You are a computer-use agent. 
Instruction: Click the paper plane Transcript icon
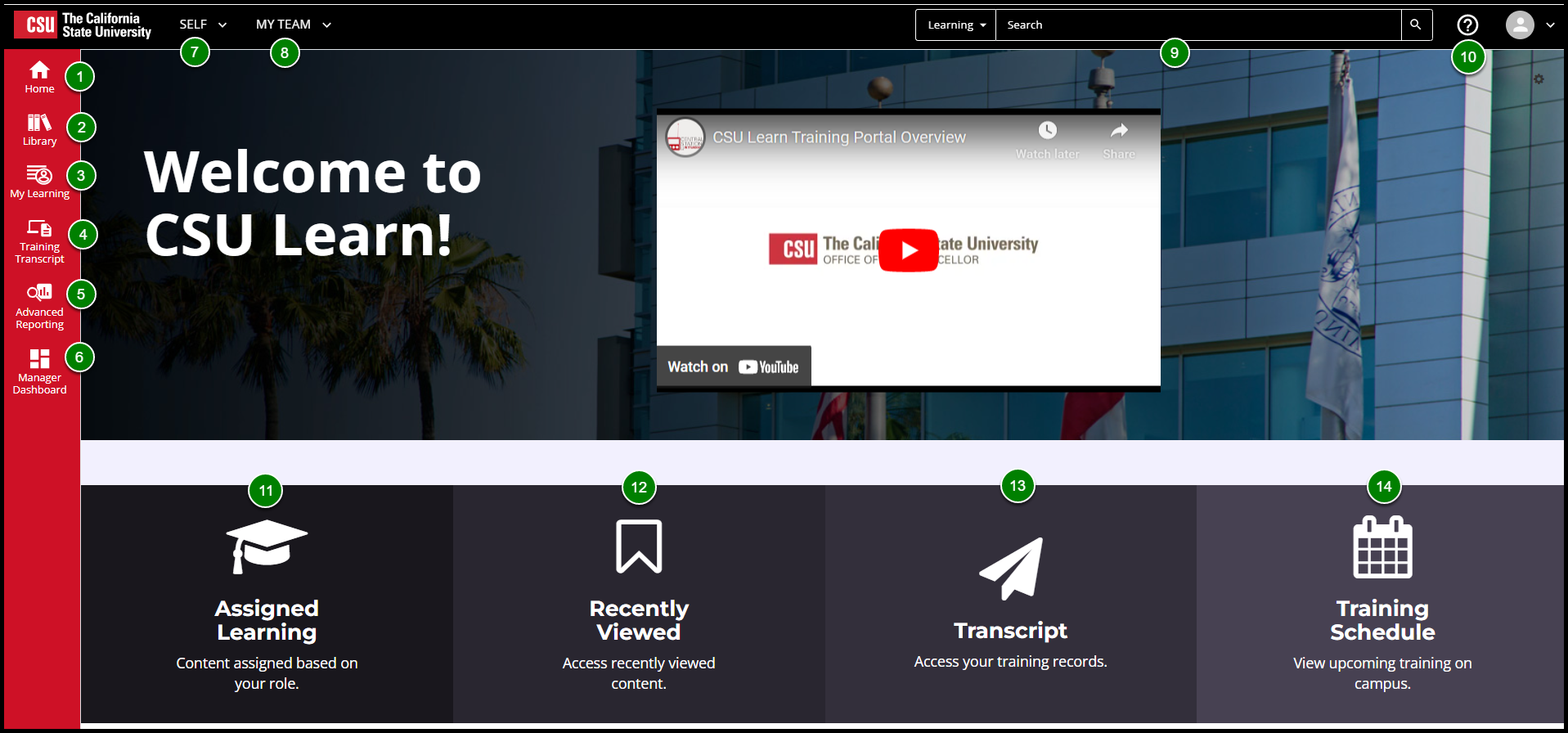(1011, 569)
